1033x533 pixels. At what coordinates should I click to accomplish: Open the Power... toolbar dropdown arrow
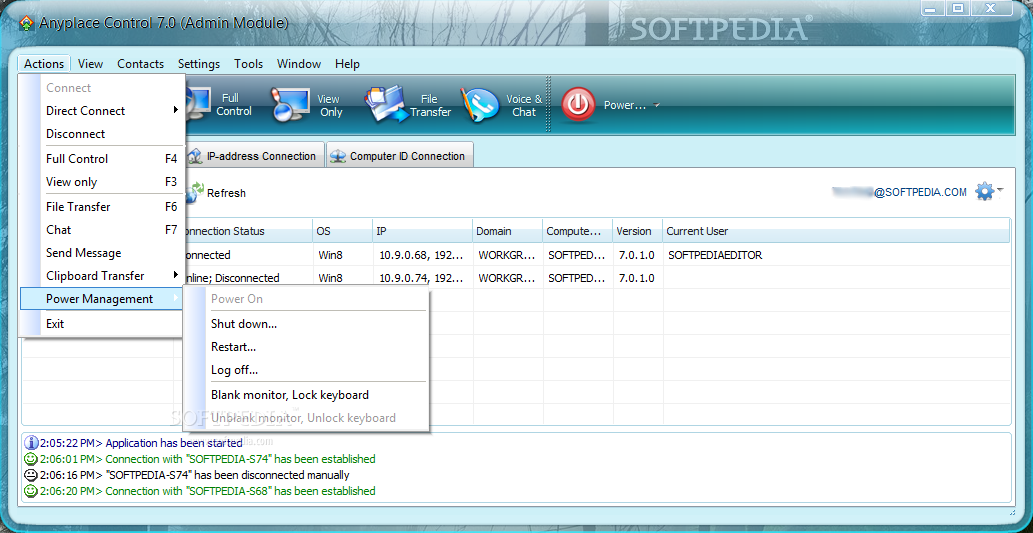(x=657, y=105)
